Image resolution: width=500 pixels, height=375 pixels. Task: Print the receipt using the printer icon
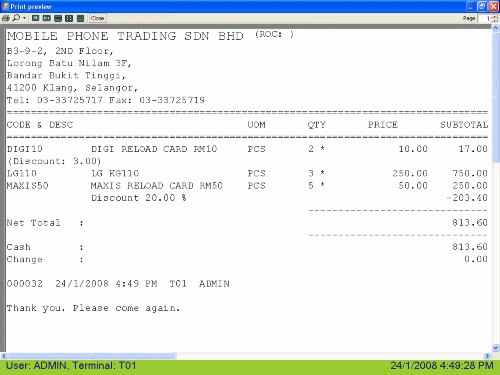[5, 18]
